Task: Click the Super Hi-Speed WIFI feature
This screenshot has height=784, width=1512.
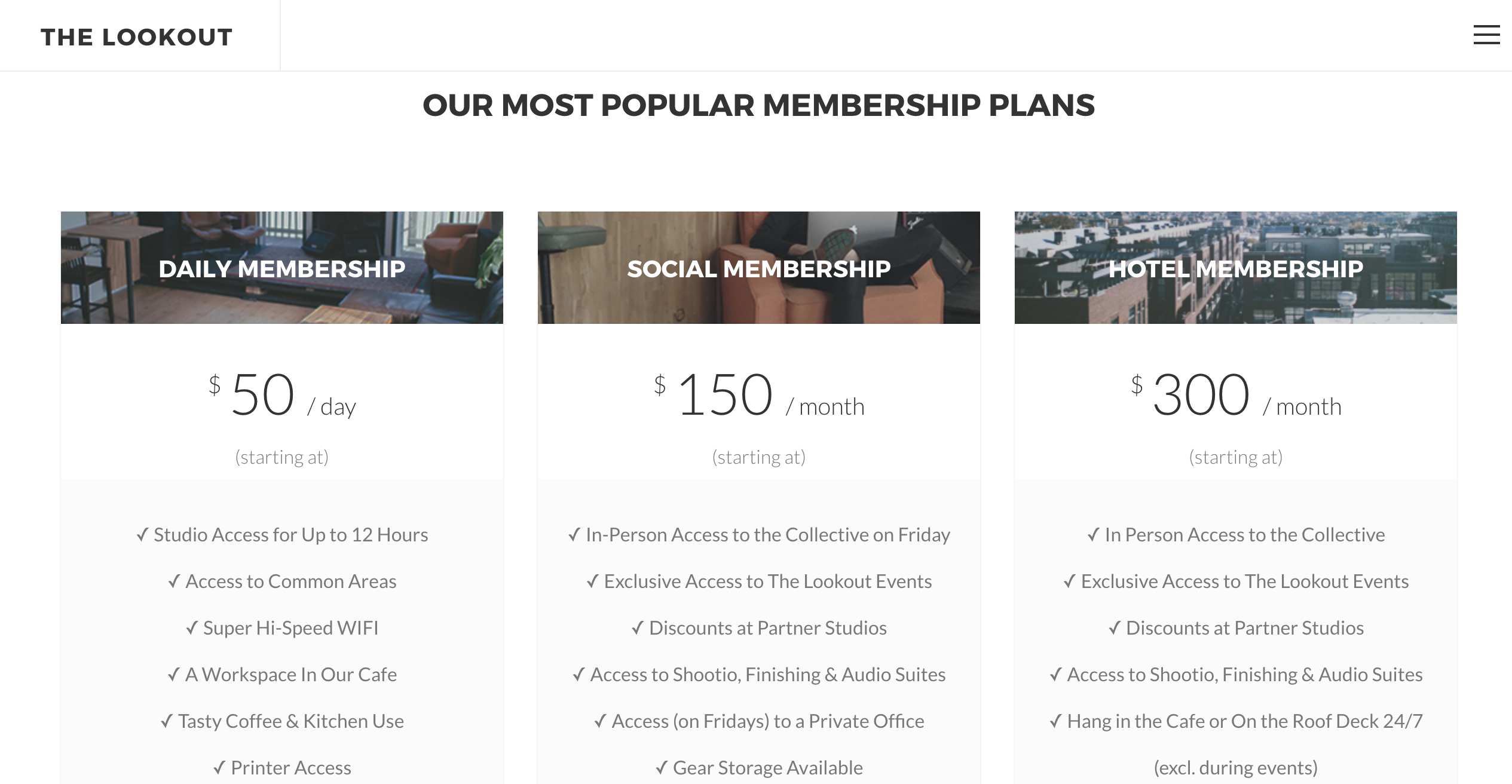Action: click(x=282, y=628)
